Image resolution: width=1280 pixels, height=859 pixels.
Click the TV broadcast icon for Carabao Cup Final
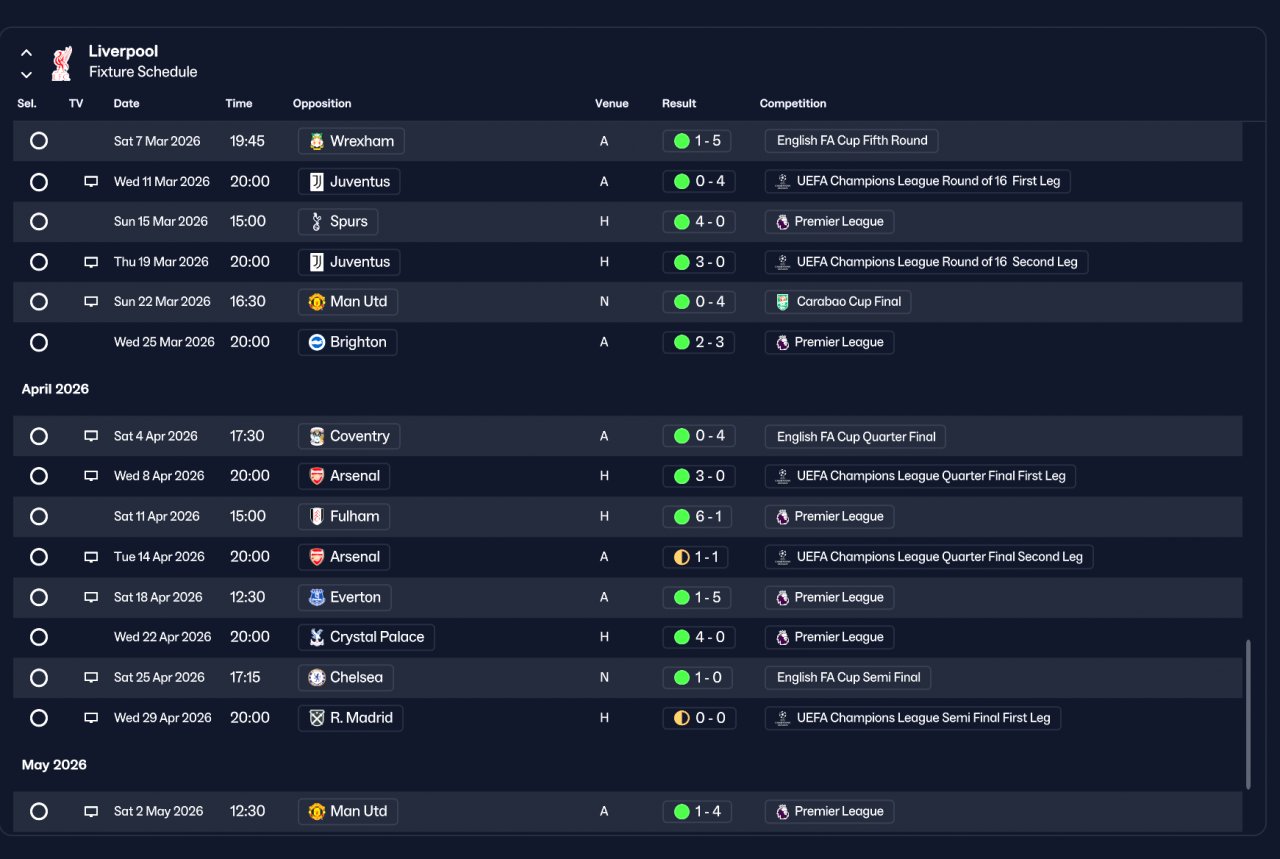coord(91,302)
